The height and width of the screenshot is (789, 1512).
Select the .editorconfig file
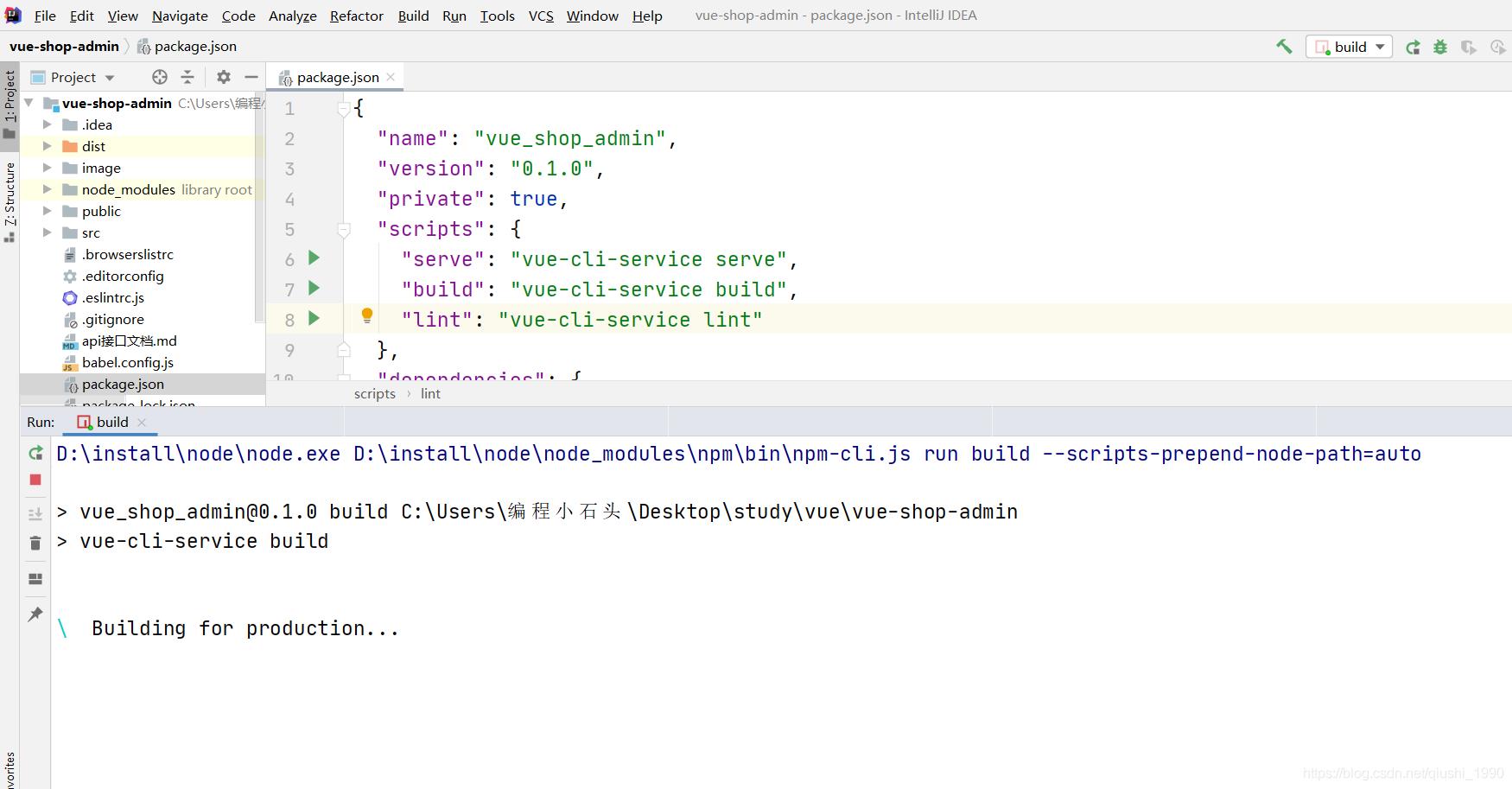(x=123, y=276)
